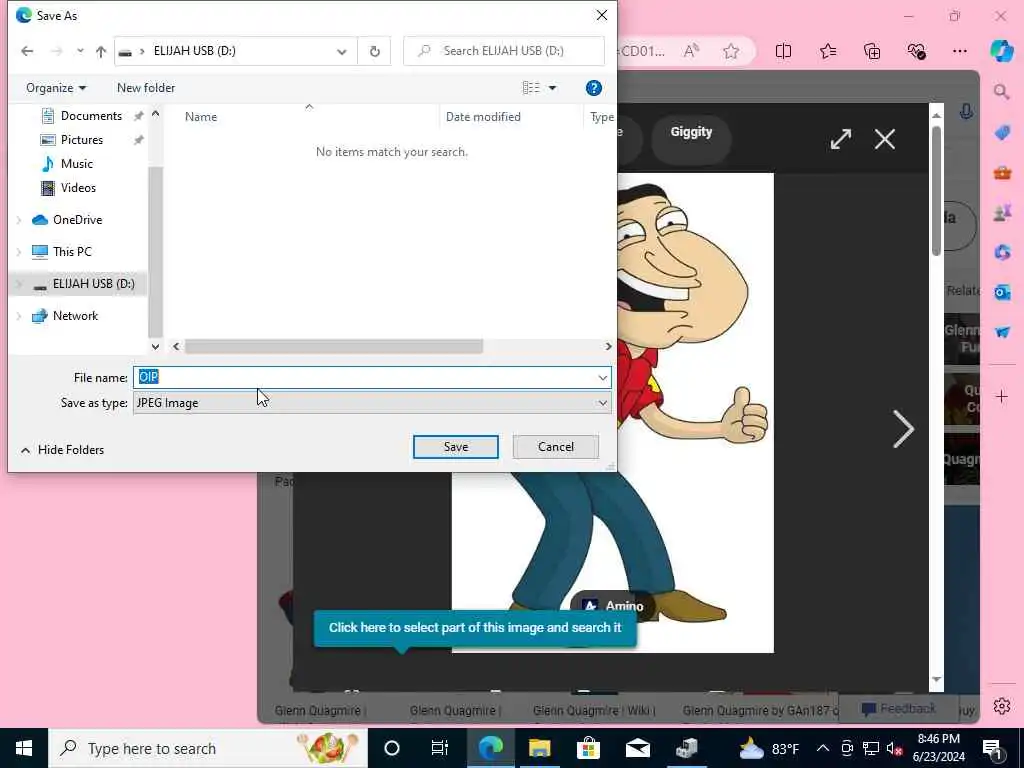Click visual search tooltip on image

point(475,628)
